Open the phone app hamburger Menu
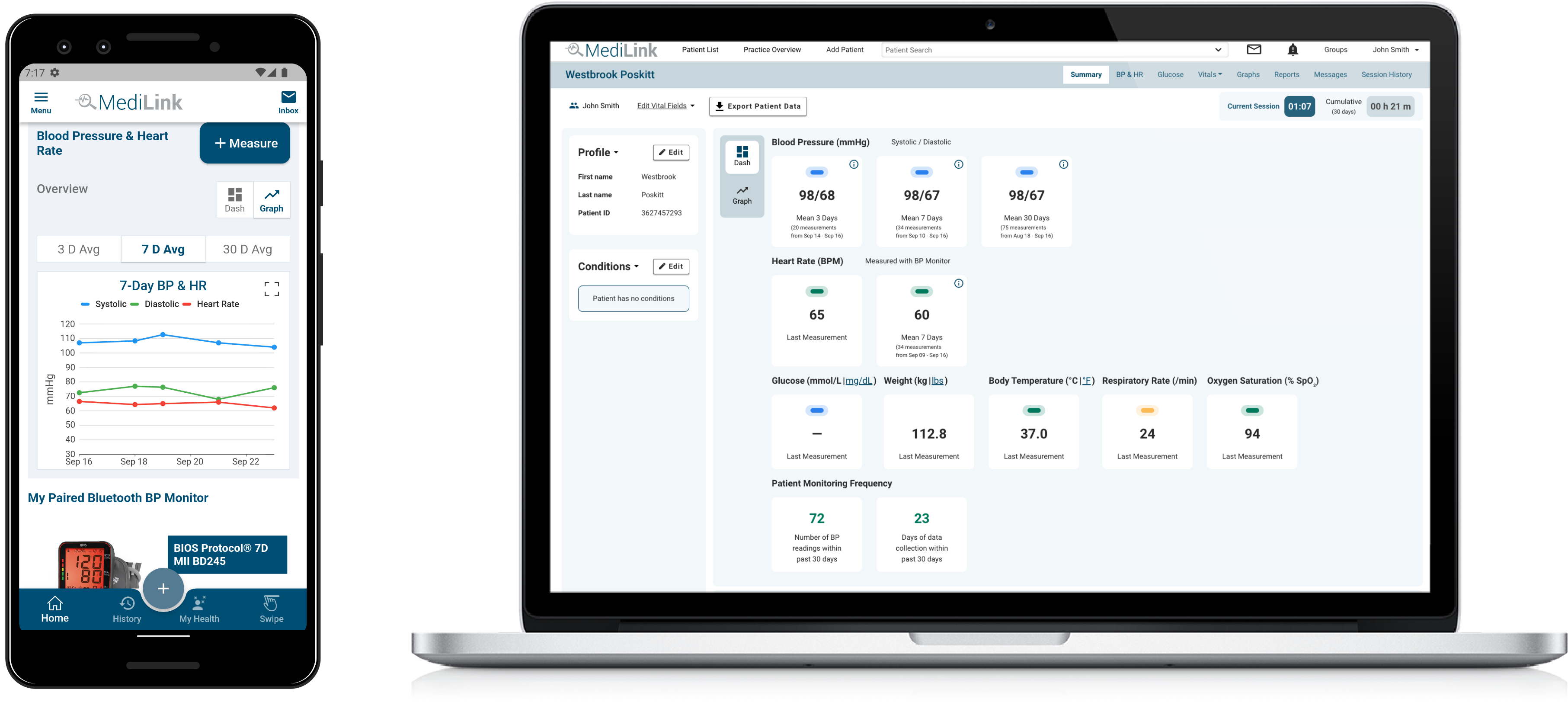 click(41, 102)
